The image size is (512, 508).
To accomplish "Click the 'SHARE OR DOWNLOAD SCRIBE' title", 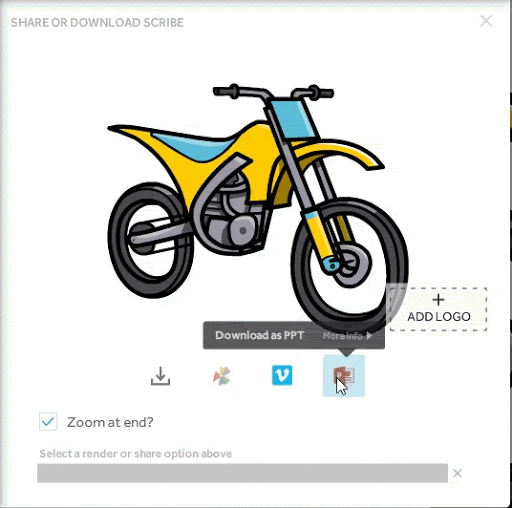I will (97, 23).
